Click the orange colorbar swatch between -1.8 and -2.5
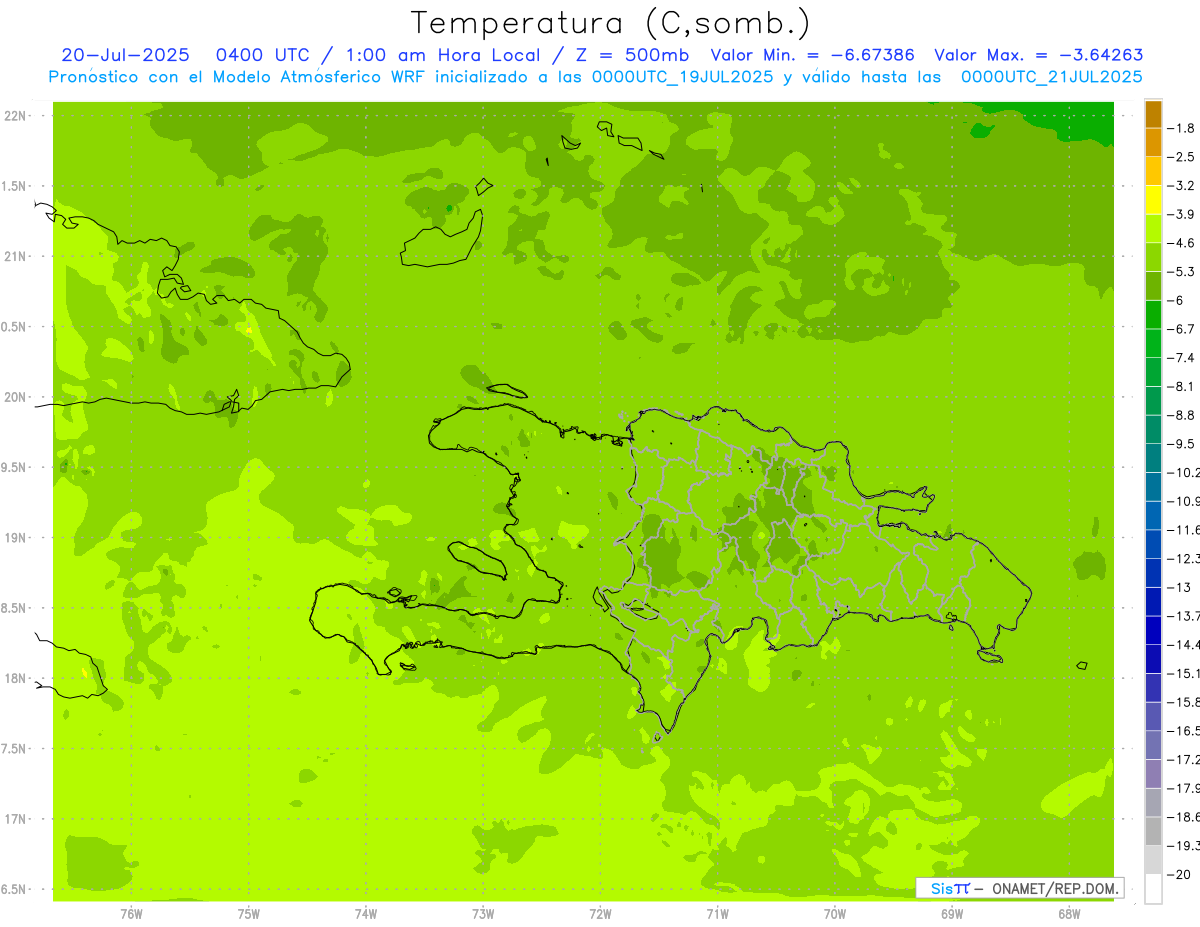 [1153, 142]
